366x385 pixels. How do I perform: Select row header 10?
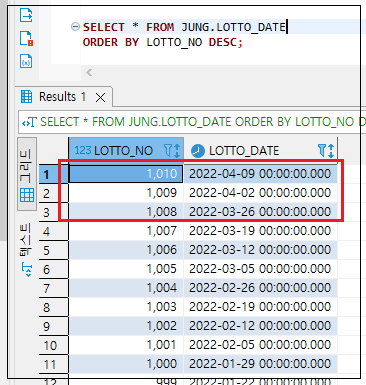coord(53,345)
